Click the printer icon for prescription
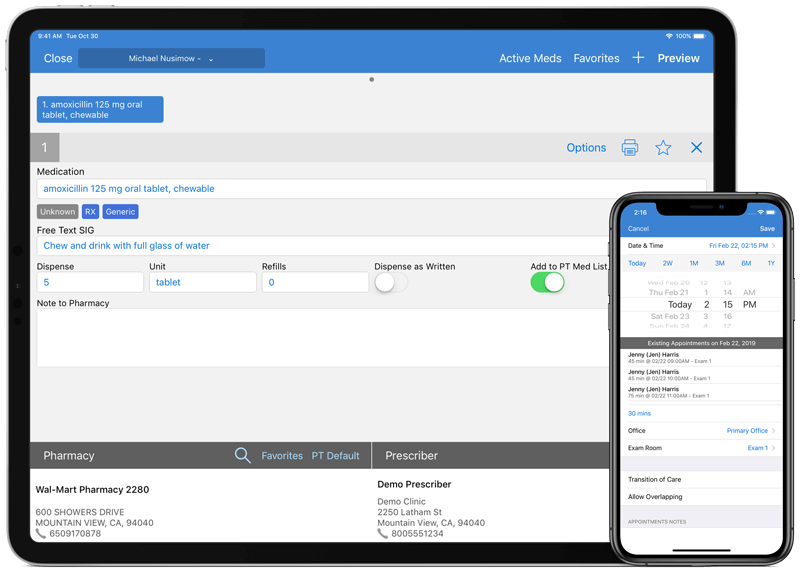This screenshot has width=800, height=572. click(630, 148)
